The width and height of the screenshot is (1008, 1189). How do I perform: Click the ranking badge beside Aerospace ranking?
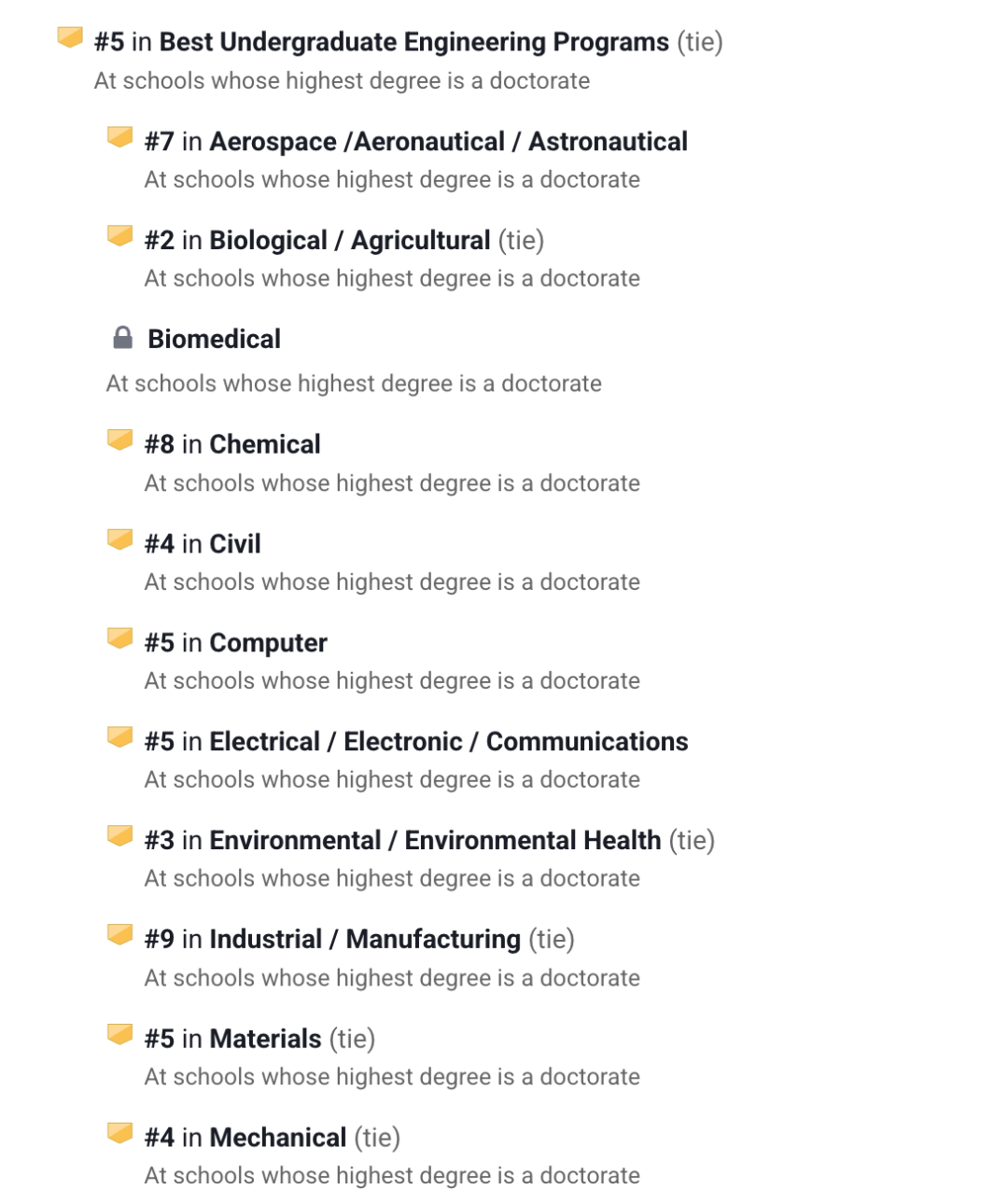(x=119, y=137)
